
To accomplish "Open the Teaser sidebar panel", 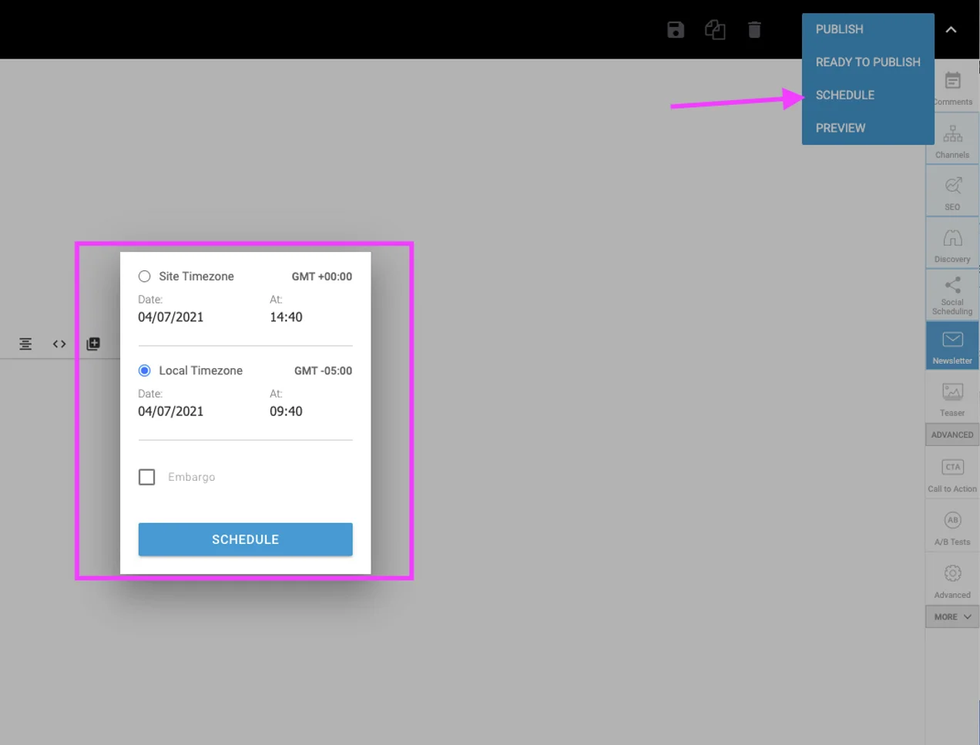I will click(x=952, y=397).
